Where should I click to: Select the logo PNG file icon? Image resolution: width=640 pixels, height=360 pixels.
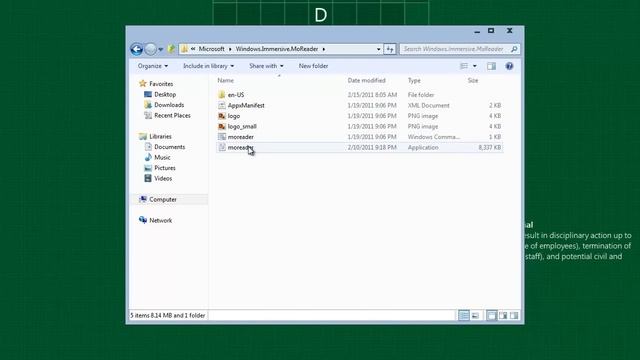(222, 116)
